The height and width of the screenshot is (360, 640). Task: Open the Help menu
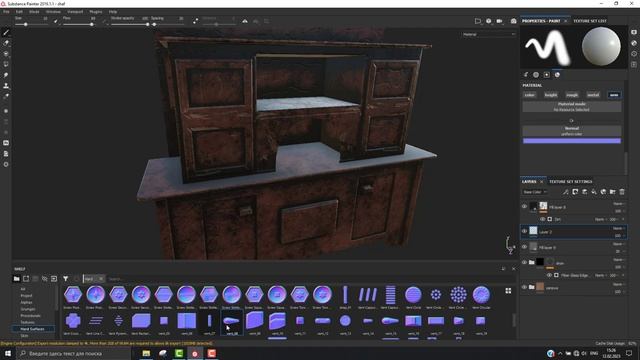113,12
